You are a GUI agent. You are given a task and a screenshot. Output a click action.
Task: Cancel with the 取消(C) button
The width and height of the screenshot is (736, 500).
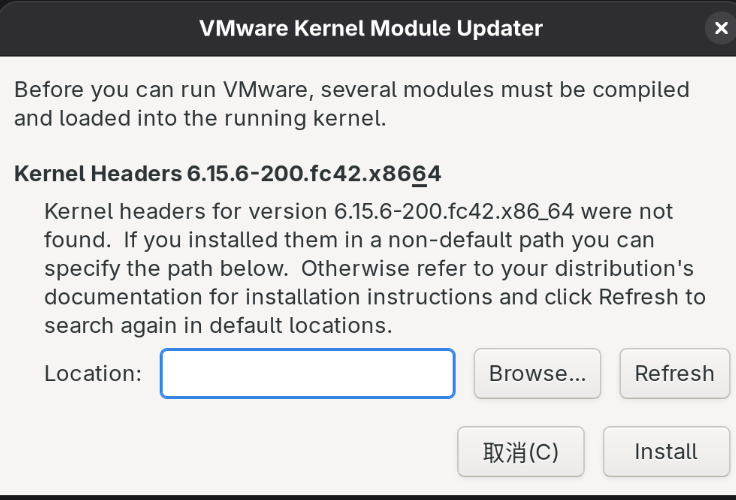coord(520,452)
